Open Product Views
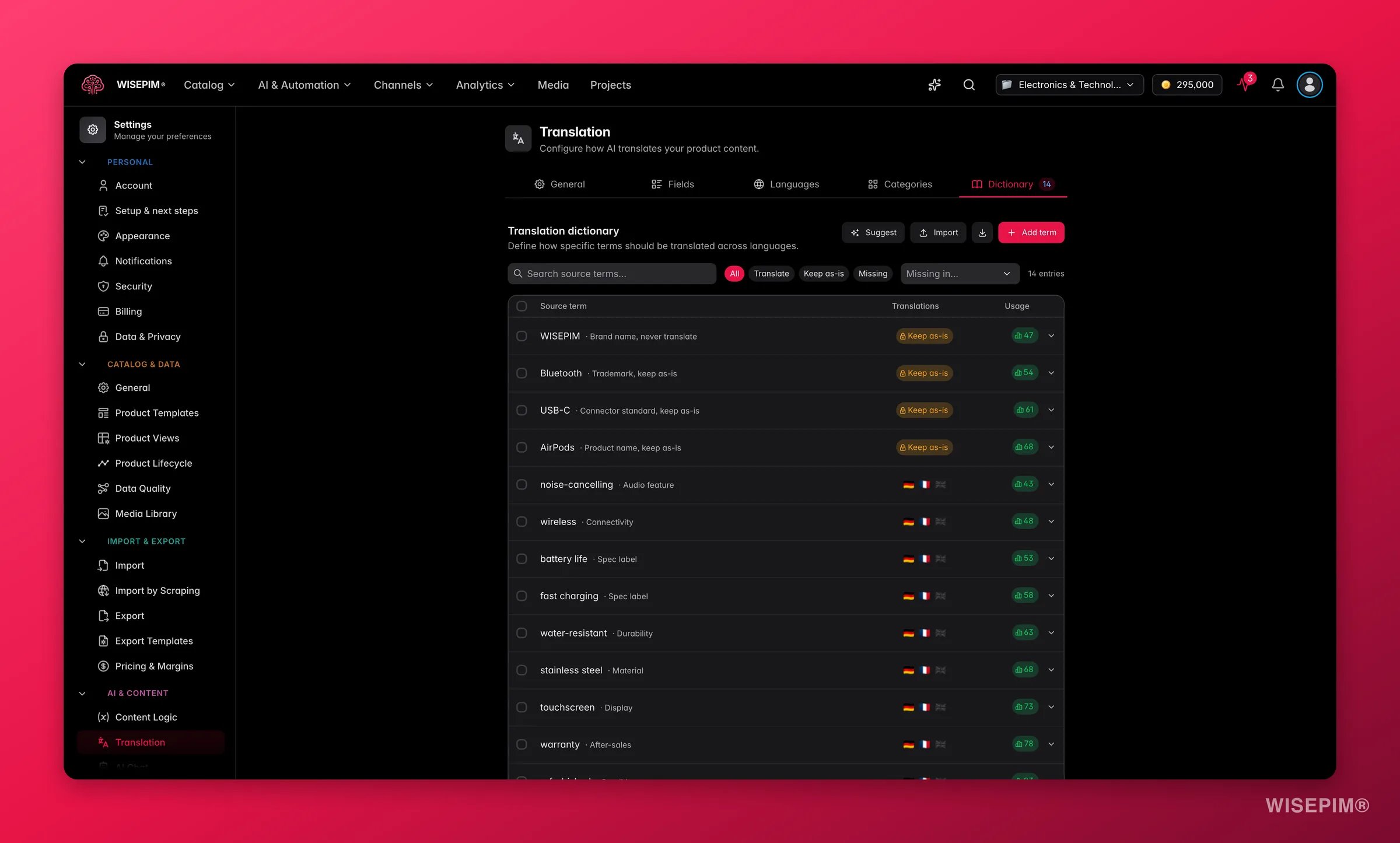This screenshot has width=1400, height=843. (147, 438)
